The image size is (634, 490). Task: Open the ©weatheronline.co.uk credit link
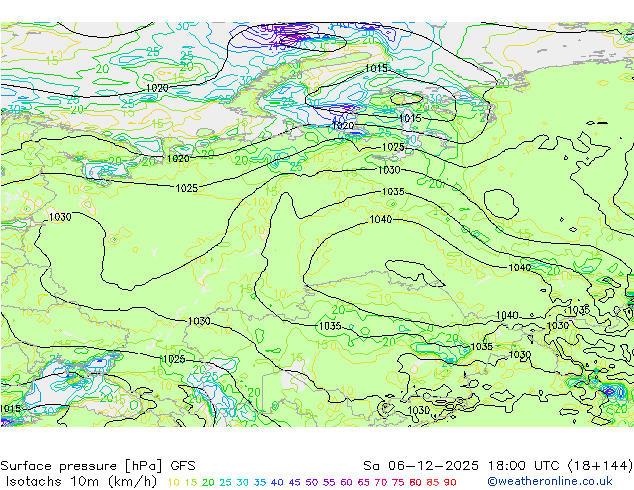tap(550, 482)
